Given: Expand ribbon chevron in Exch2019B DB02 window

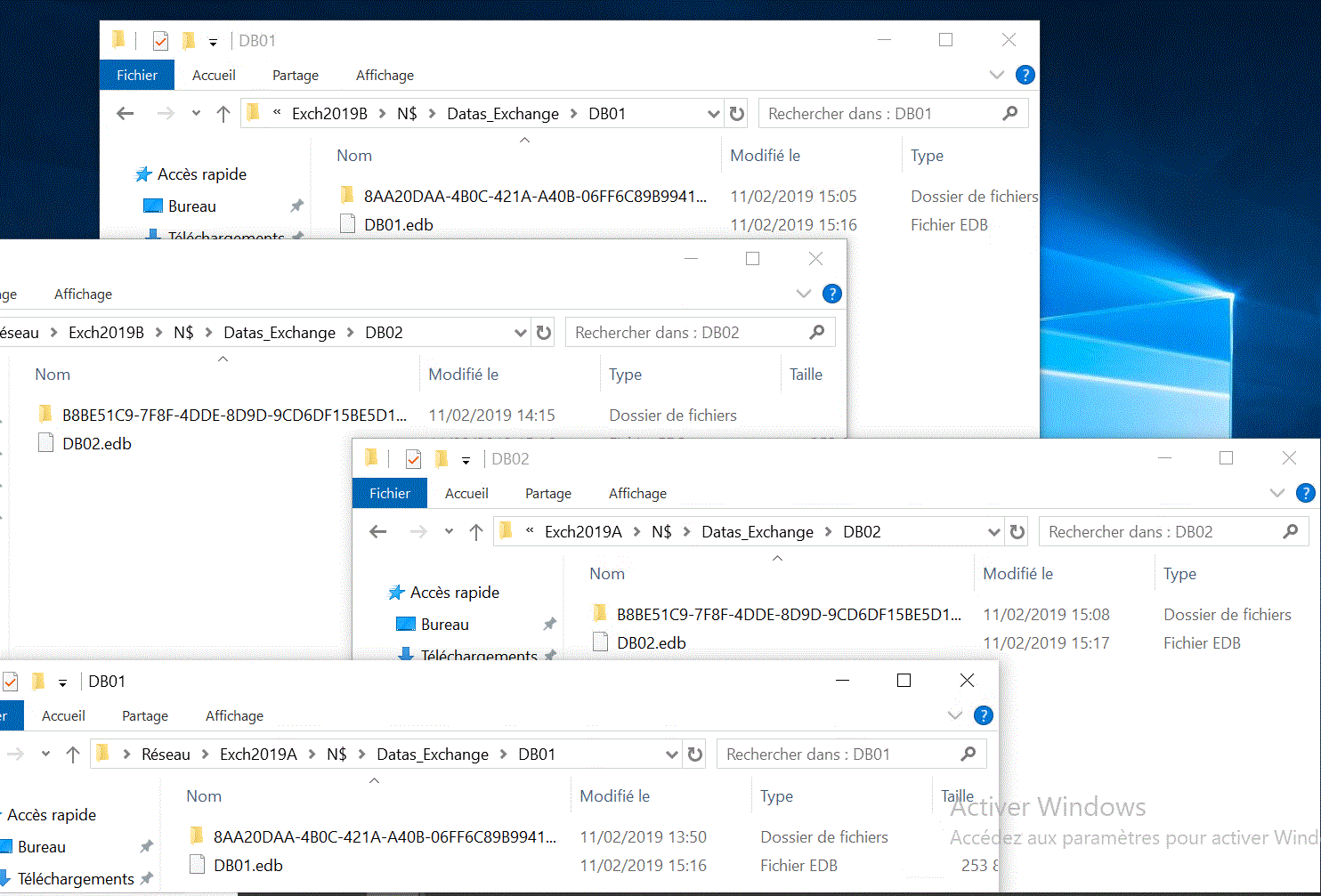Looking at the screenshot, I should coord(804,295).
